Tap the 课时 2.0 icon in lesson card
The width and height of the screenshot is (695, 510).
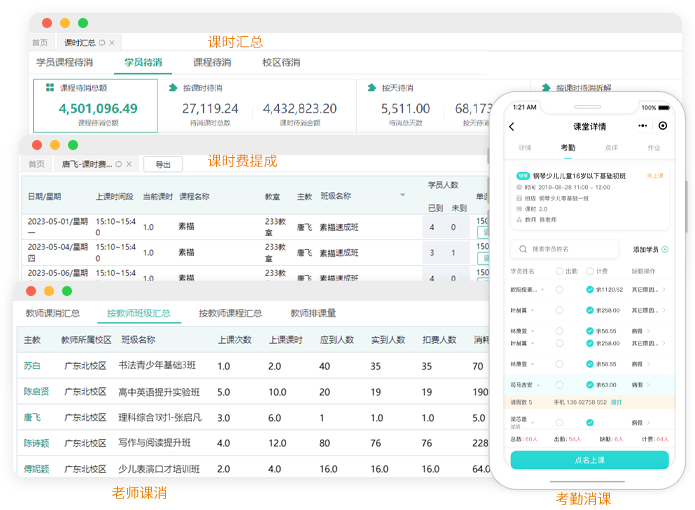pyautogui.click(x=519, y=209)
